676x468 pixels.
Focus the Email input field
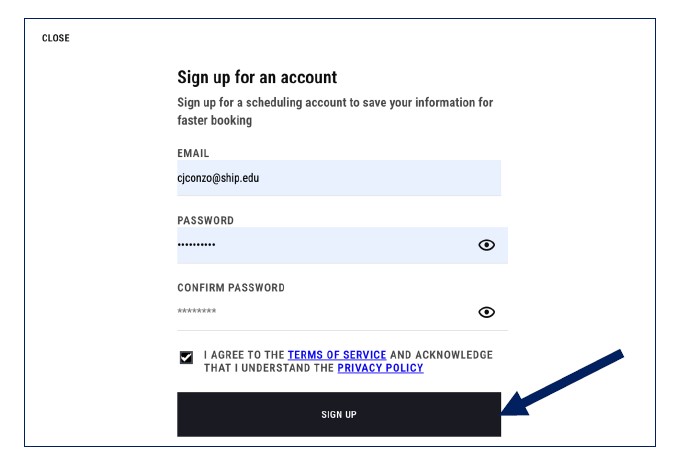tap(339, 178)
